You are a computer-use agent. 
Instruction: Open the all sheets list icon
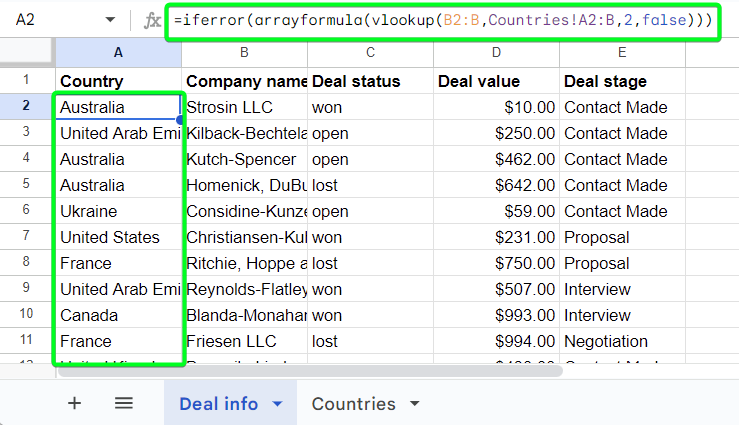(123, 403)
